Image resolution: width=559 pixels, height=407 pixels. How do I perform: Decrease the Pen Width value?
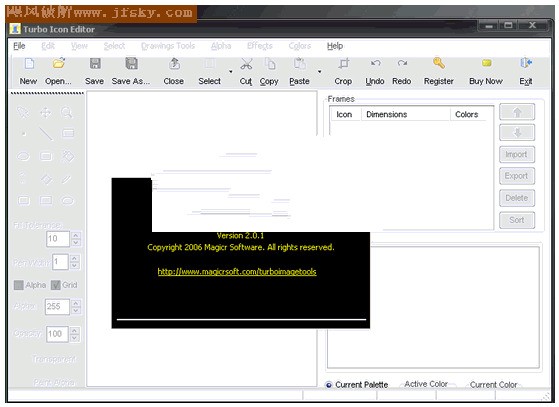[x=74, y=266]
